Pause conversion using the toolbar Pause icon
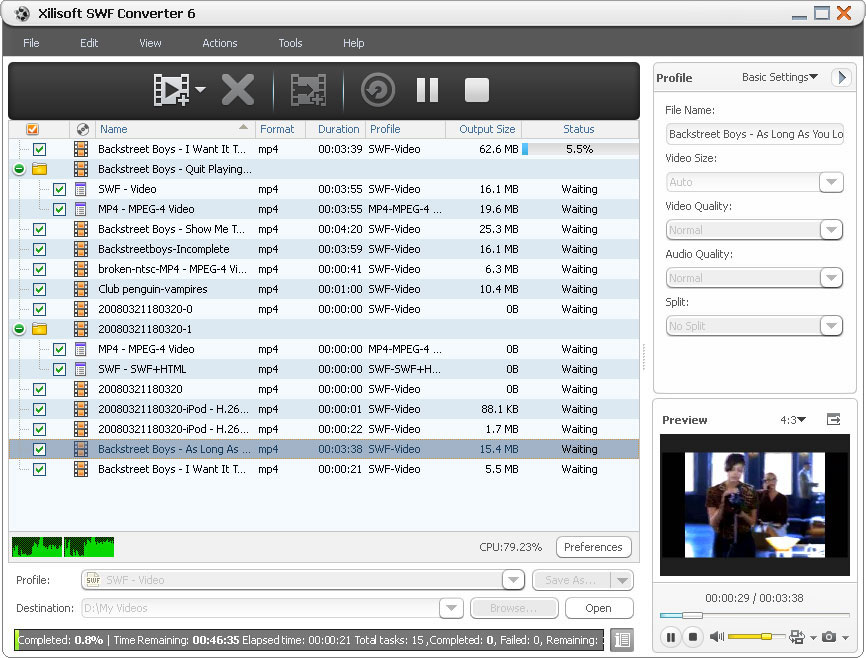This screenshot has height=658, width=866. tap(427, 90)
